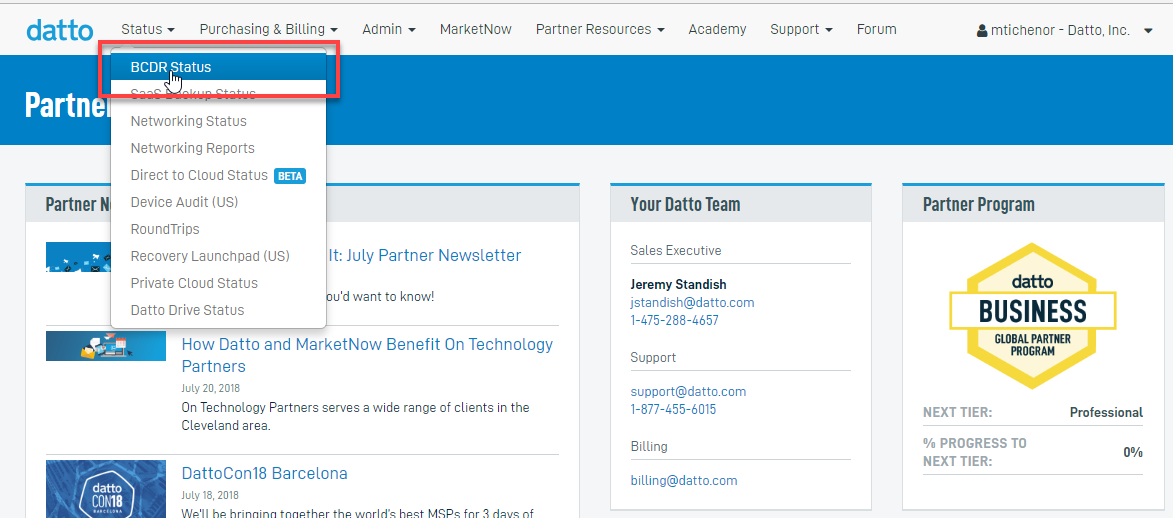The image size is (1173, 518).
Task: Open the Support dropdown
Action: pyautogui.click(x=801, y=29)
